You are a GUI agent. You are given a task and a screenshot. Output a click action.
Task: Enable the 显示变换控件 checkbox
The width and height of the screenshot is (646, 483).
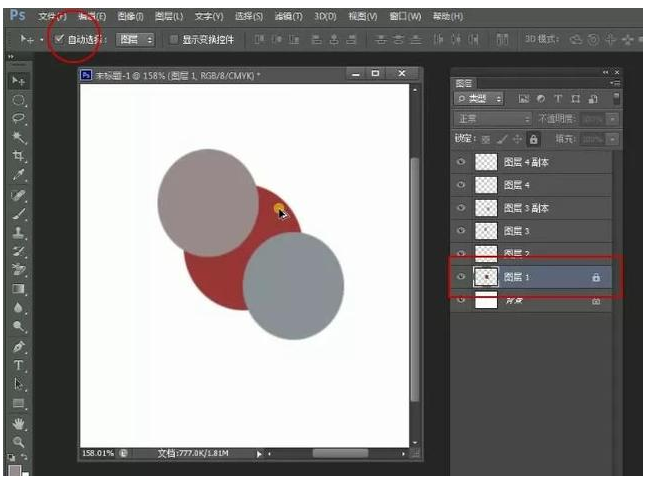click(173, 40)
